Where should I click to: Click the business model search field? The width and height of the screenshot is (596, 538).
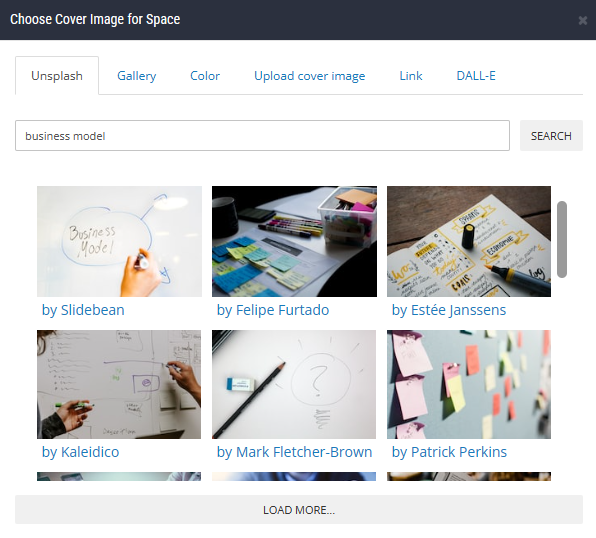tap(262, 136)
